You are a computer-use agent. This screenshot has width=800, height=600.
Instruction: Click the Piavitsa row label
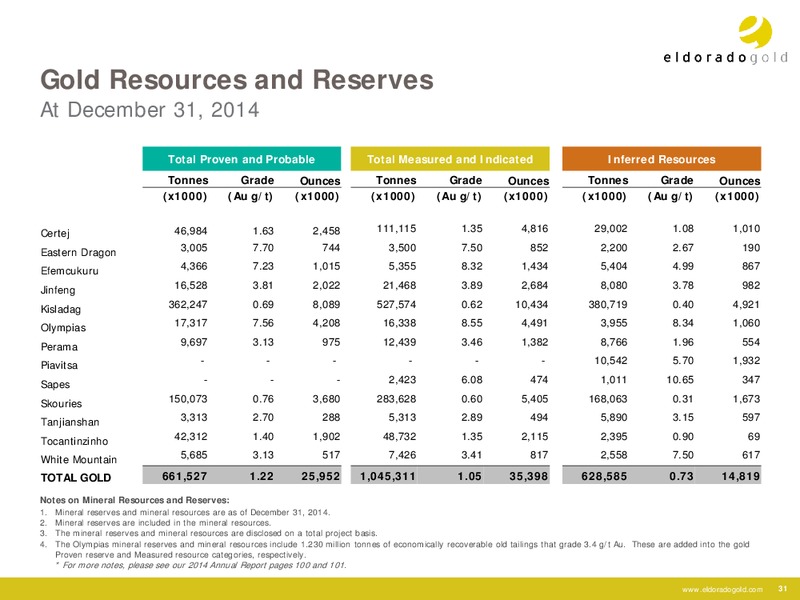59,365
